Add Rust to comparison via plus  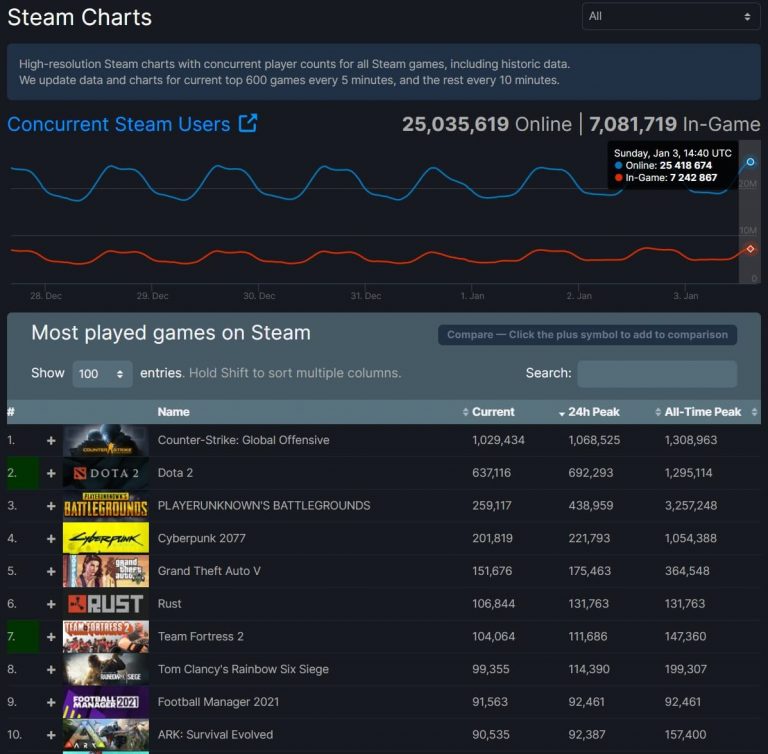[51, 604]
